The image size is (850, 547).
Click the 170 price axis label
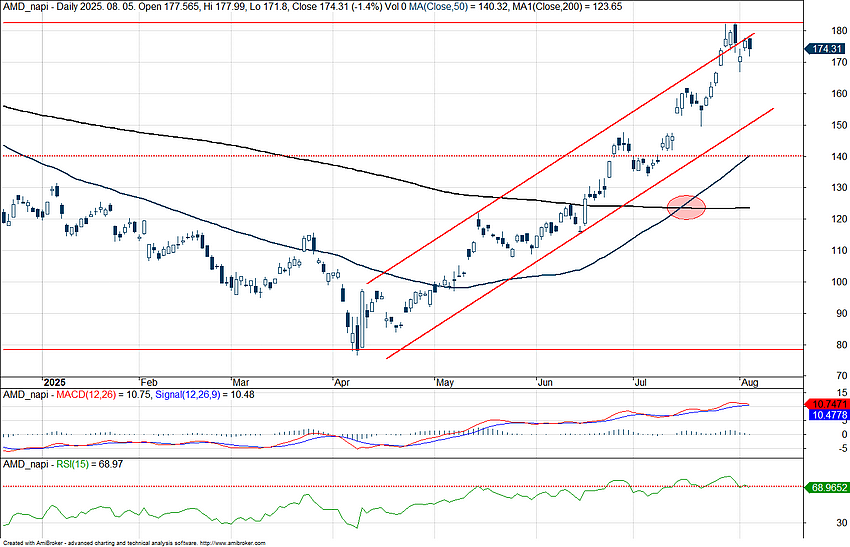coord(839,62)
